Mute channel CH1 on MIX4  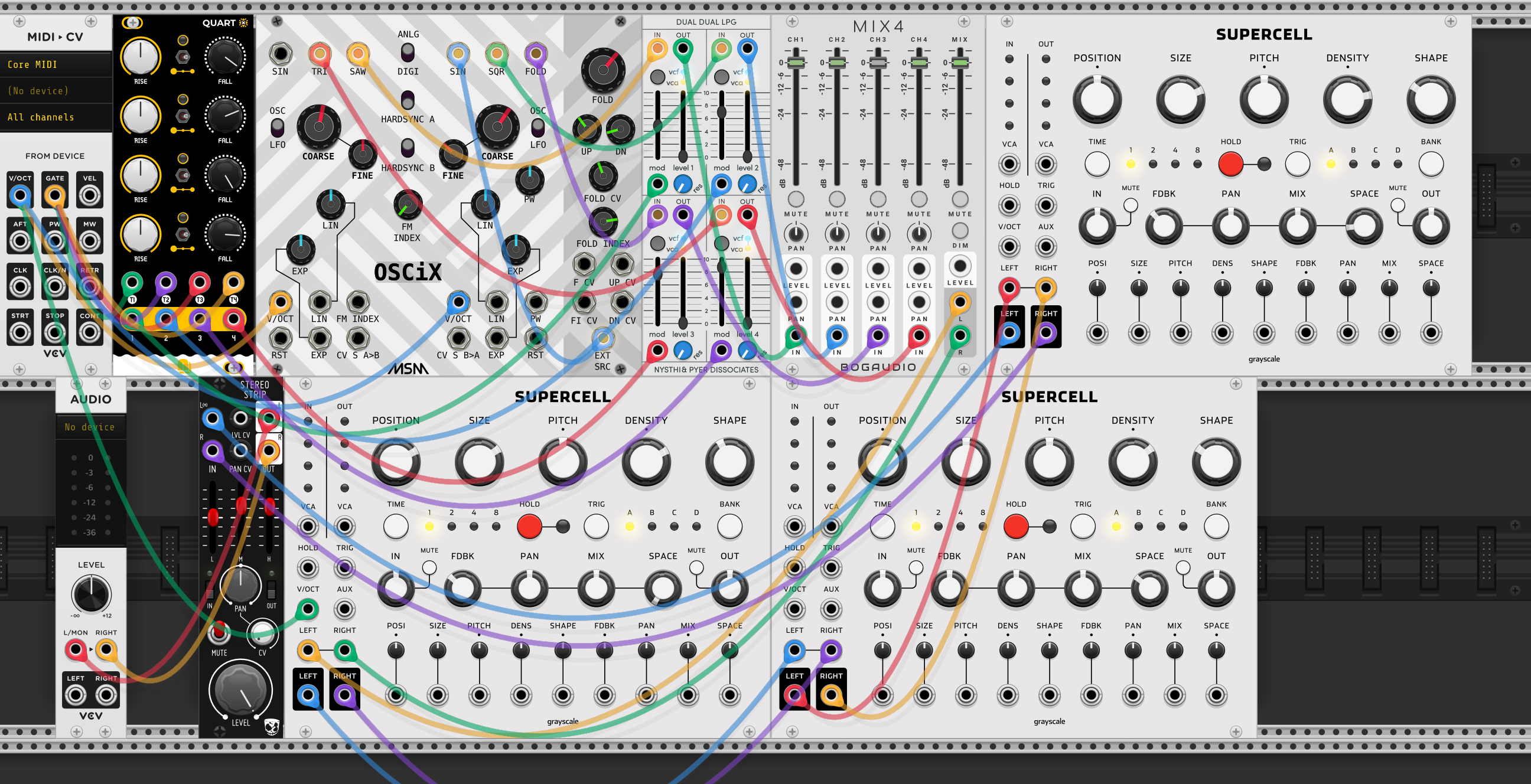(796, 199)
